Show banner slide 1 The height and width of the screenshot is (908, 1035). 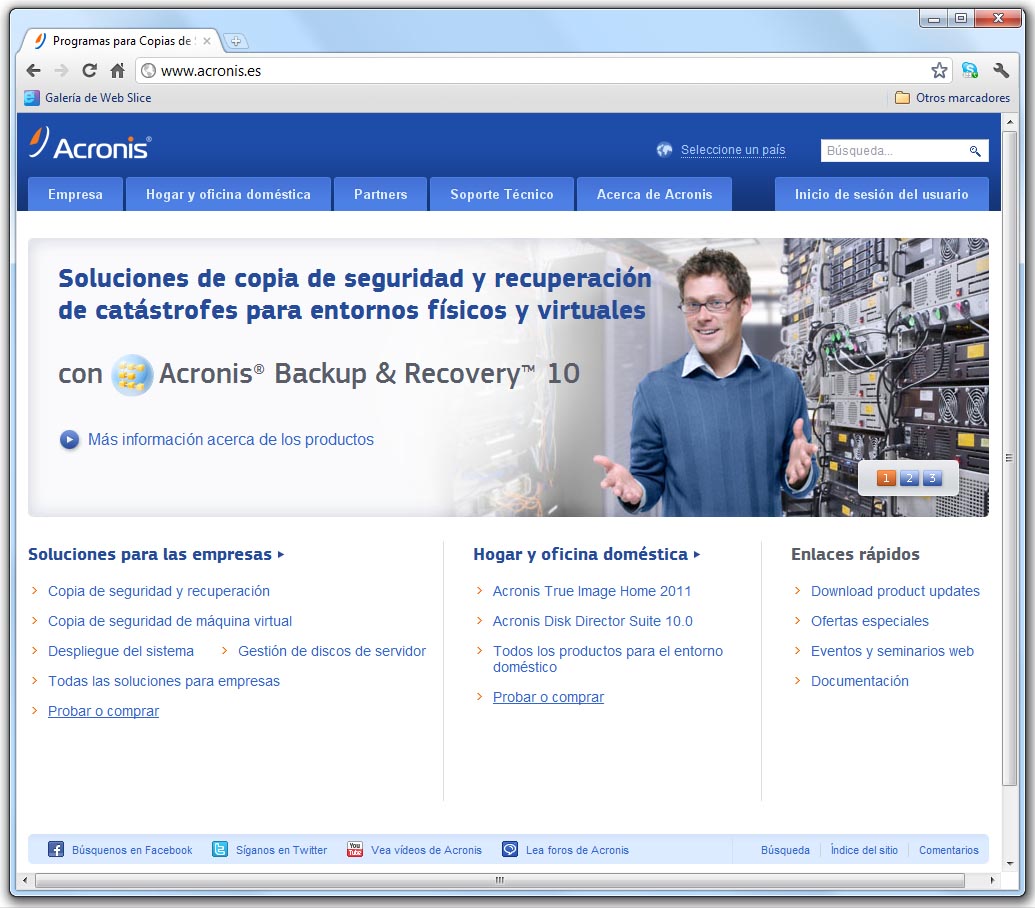click(x=886, y=478)
